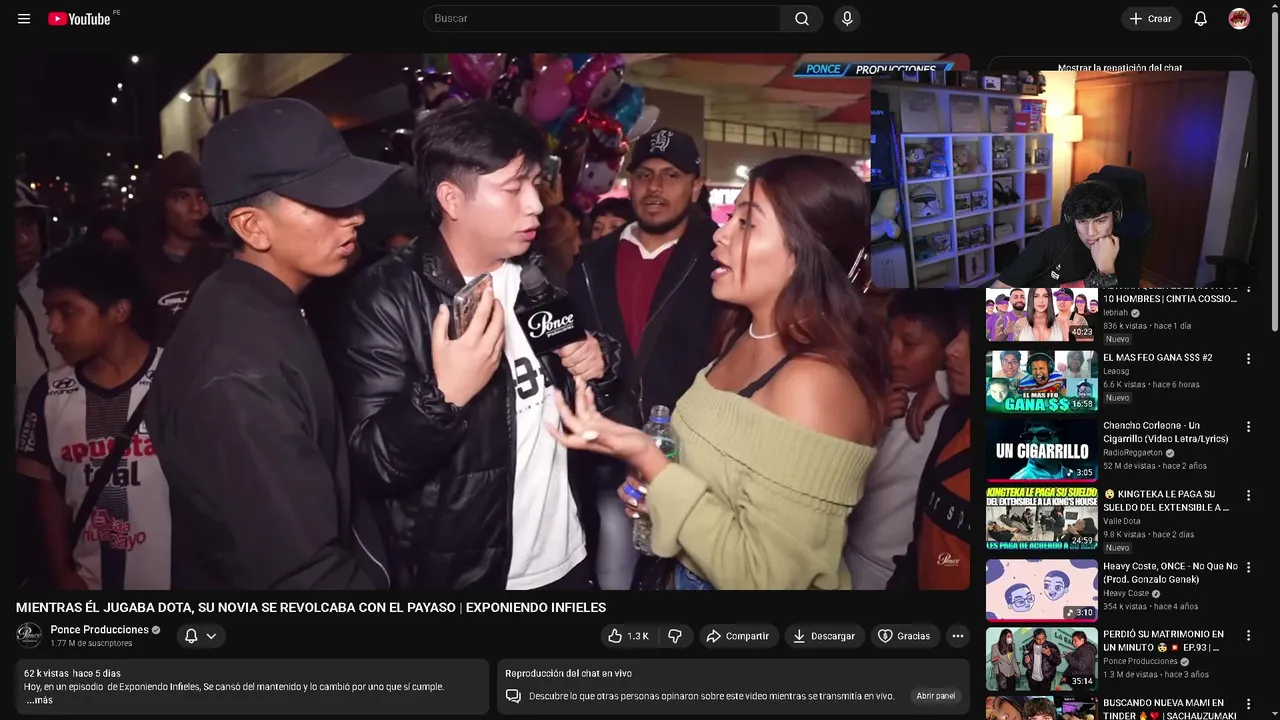Open title 'Chencho Corleone - Un Cigarrillo'
1280x720 pixels.
(x=1165, y=432)
